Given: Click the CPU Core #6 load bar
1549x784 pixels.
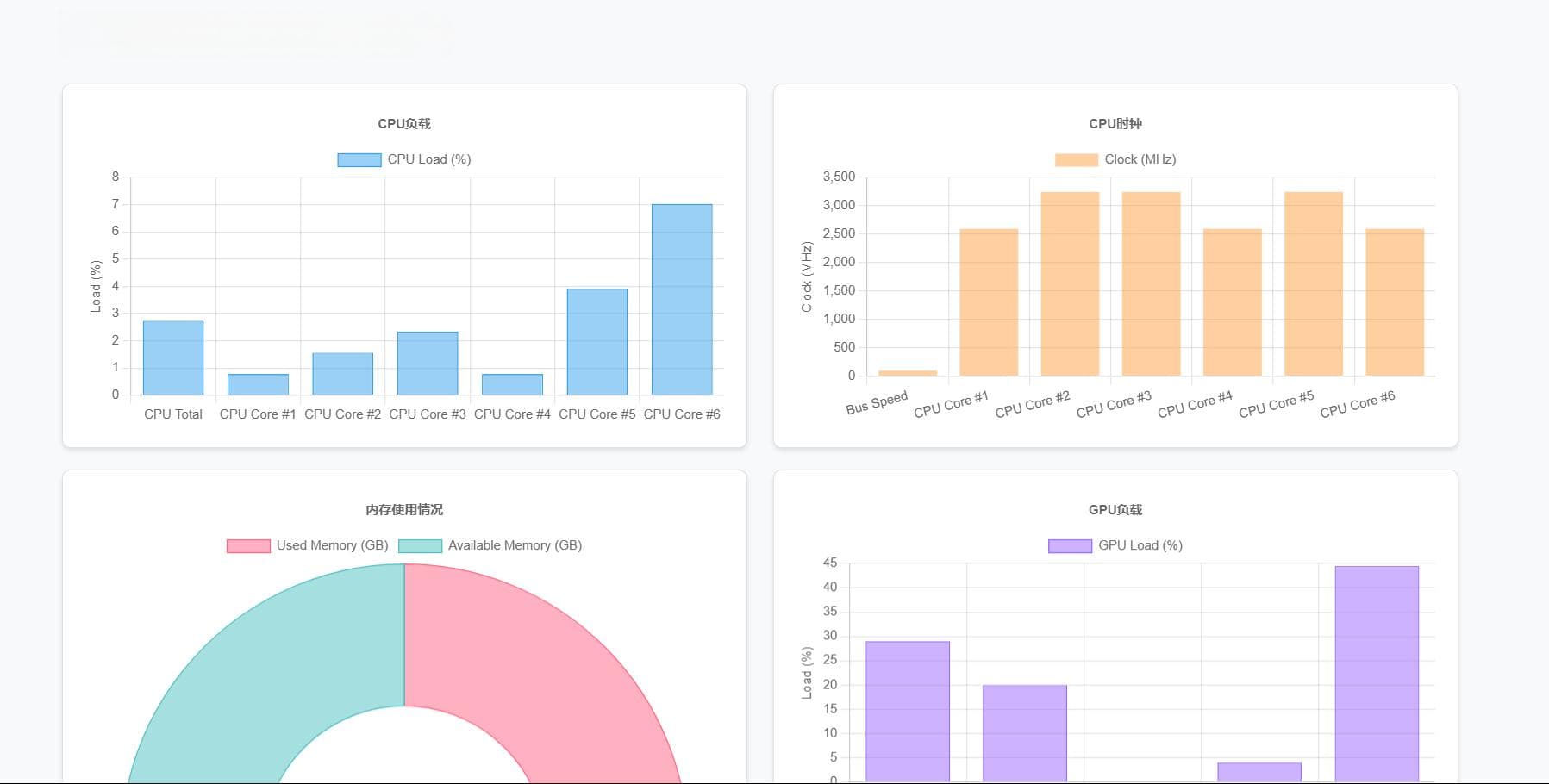Looking at the screenshot, I should coord(682,299).
